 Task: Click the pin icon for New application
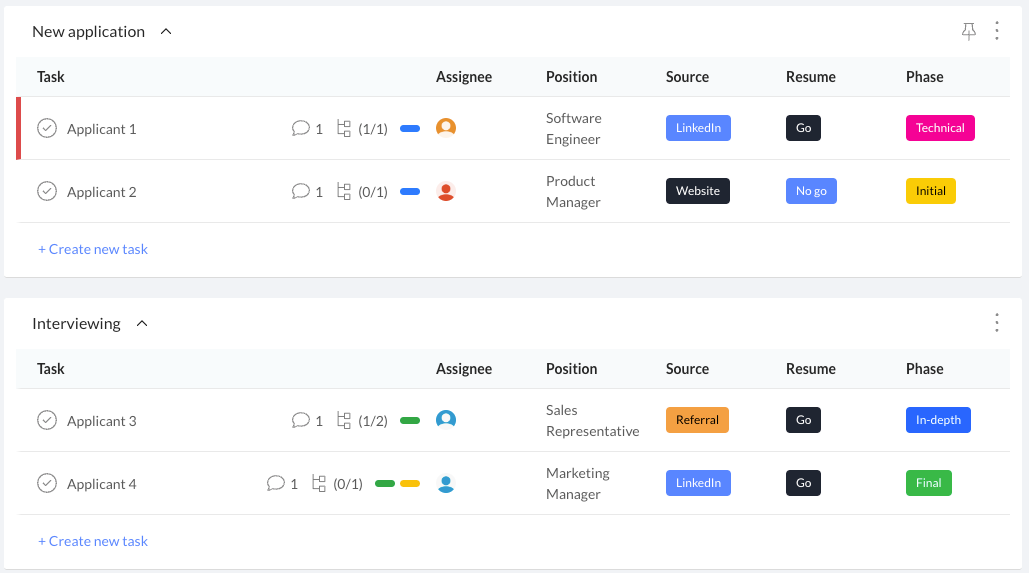click(968, 32)
